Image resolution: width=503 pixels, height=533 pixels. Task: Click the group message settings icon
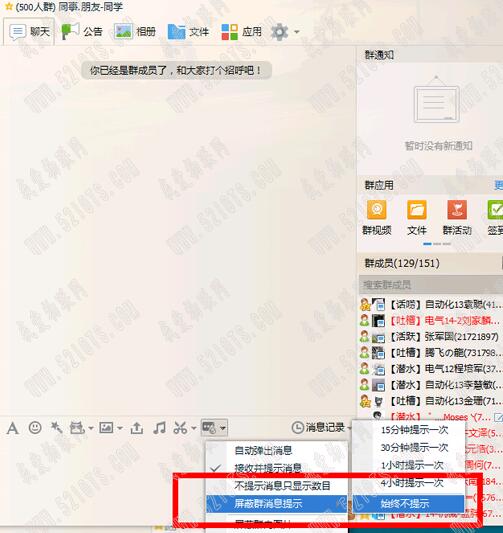click(x=209, y=428)
